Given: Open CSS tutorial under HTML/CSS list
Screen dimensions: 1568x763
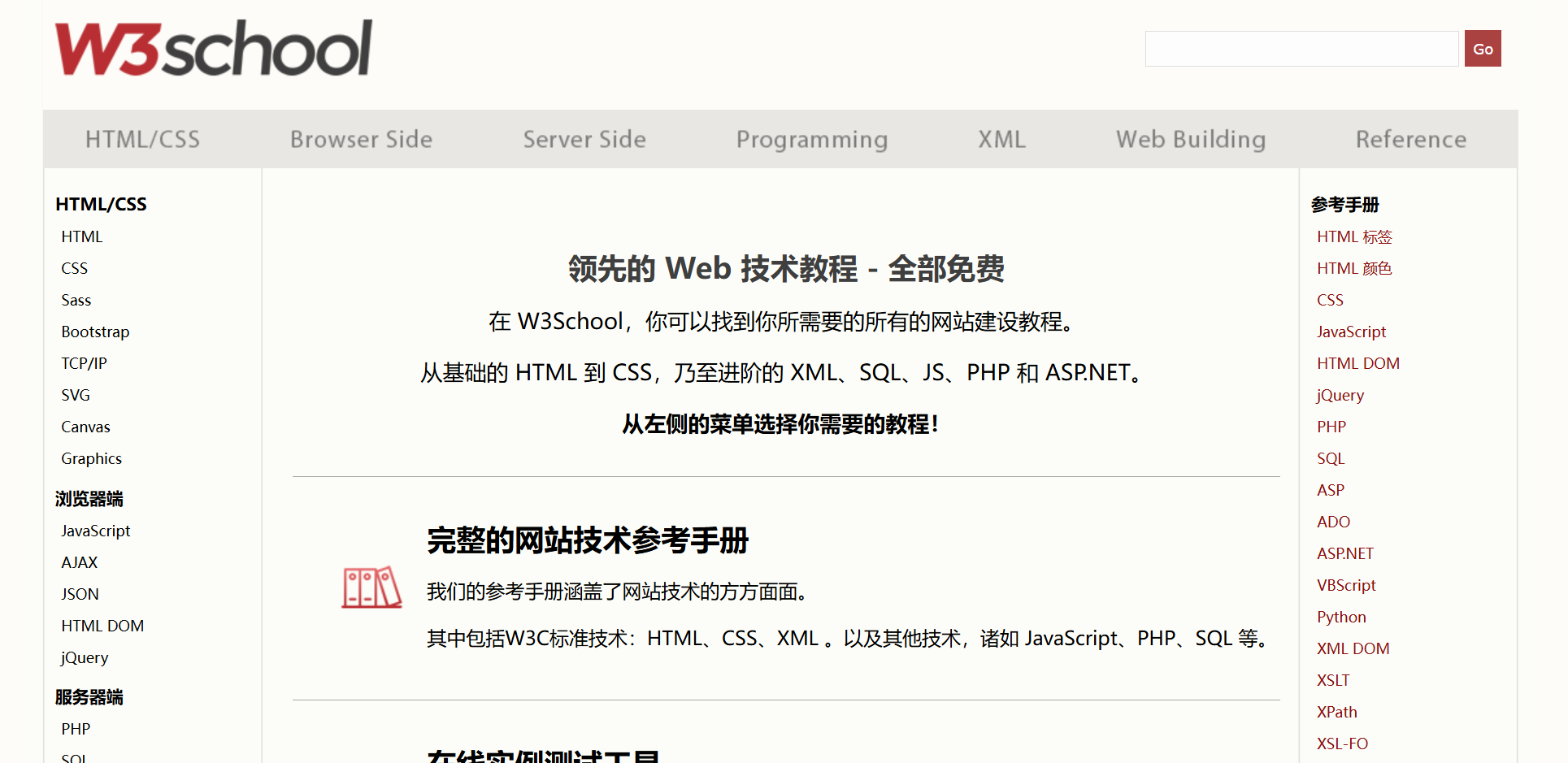Looking at the screenshot, I should coord(74,268).
